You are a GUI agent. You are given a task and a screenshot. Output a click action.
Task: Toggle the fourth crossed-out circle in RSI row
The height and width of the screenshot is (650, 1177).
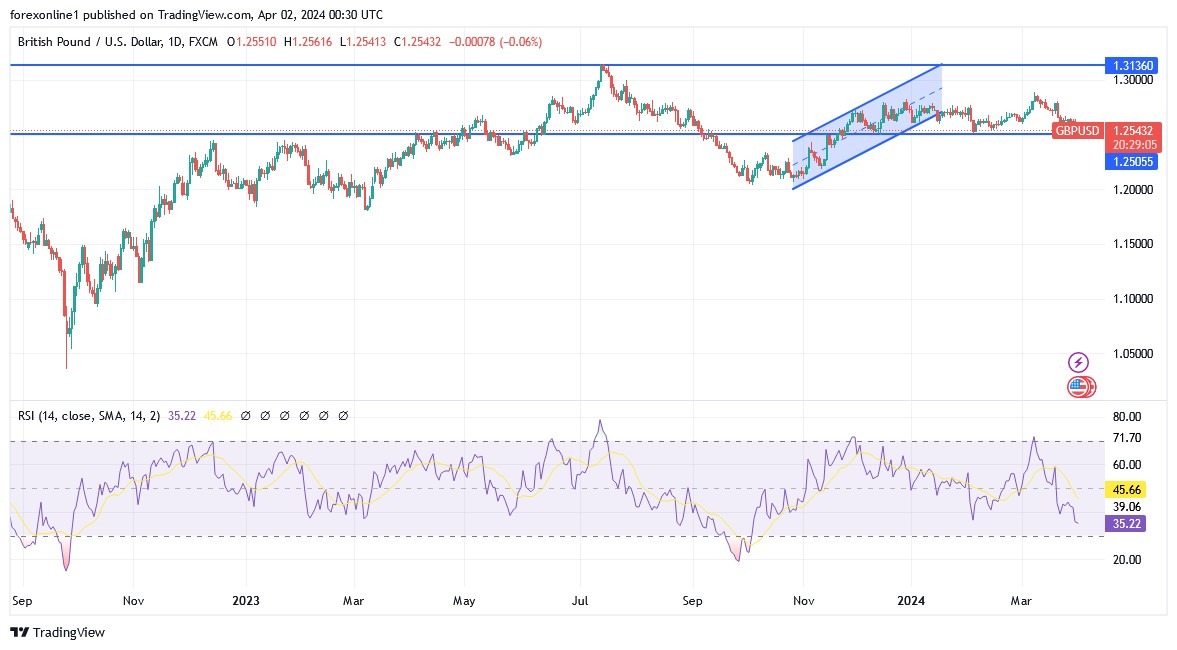(303, 415)
